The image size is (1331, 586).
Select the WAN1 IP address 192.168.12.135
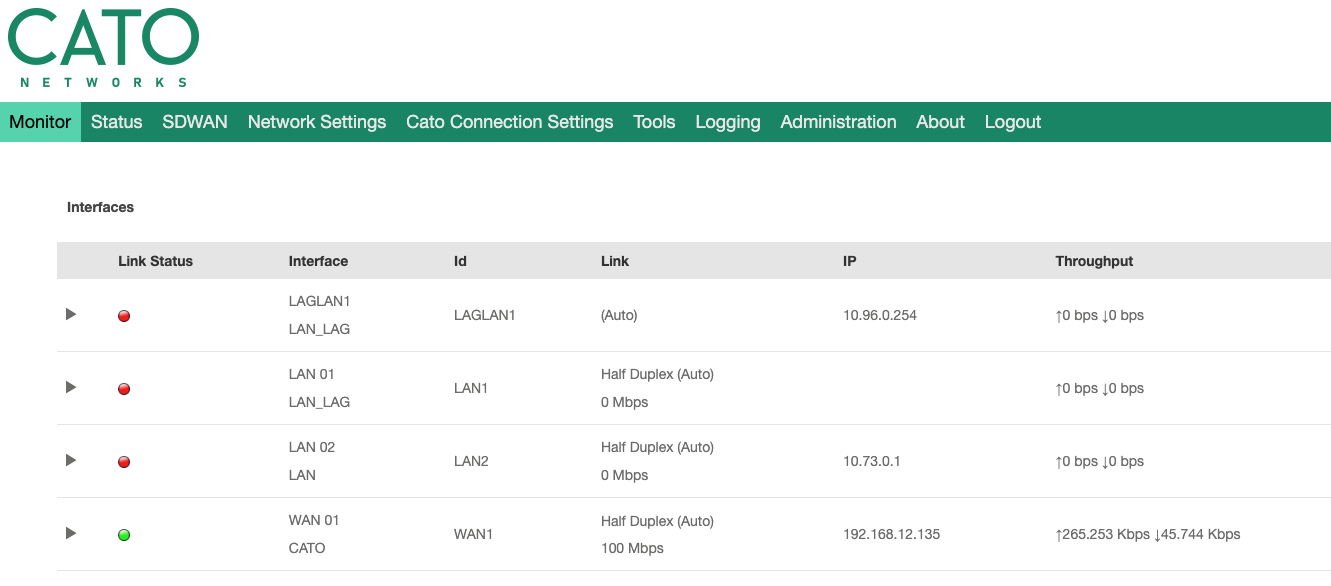click(891, 534)
